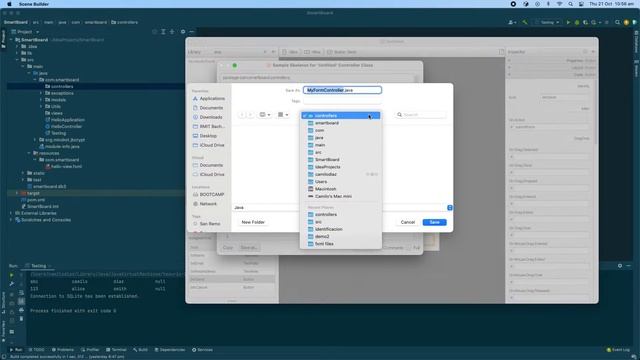Image resolution: width=640 pixels, height=360 pixels.
Task: Collapse the src folder in project tree
Action: point(18,60)
